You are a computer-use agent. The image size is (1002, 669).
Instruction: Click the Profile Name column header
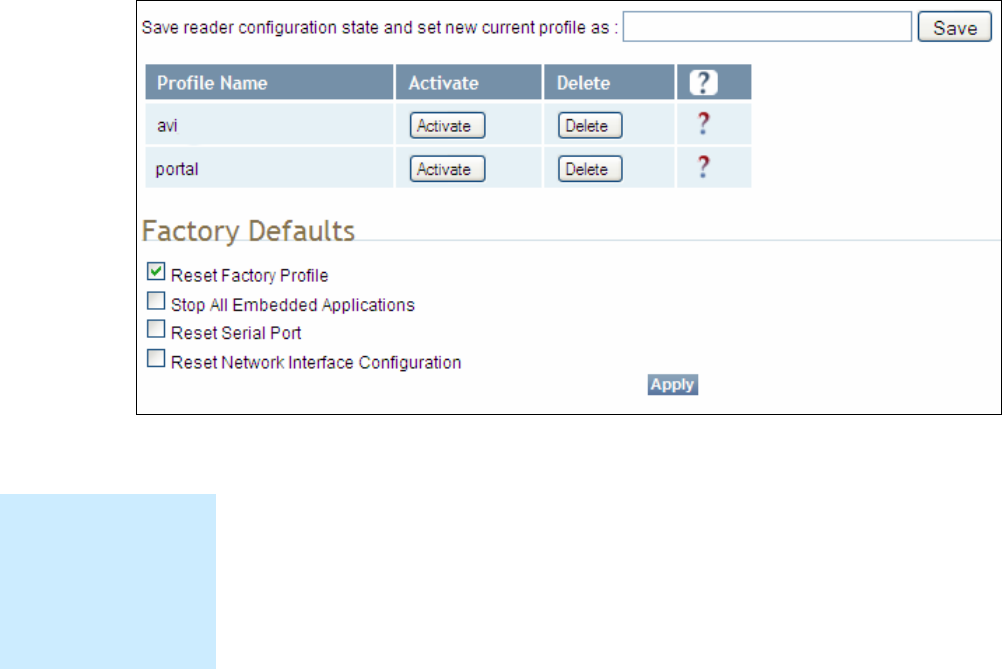[269, 82]
